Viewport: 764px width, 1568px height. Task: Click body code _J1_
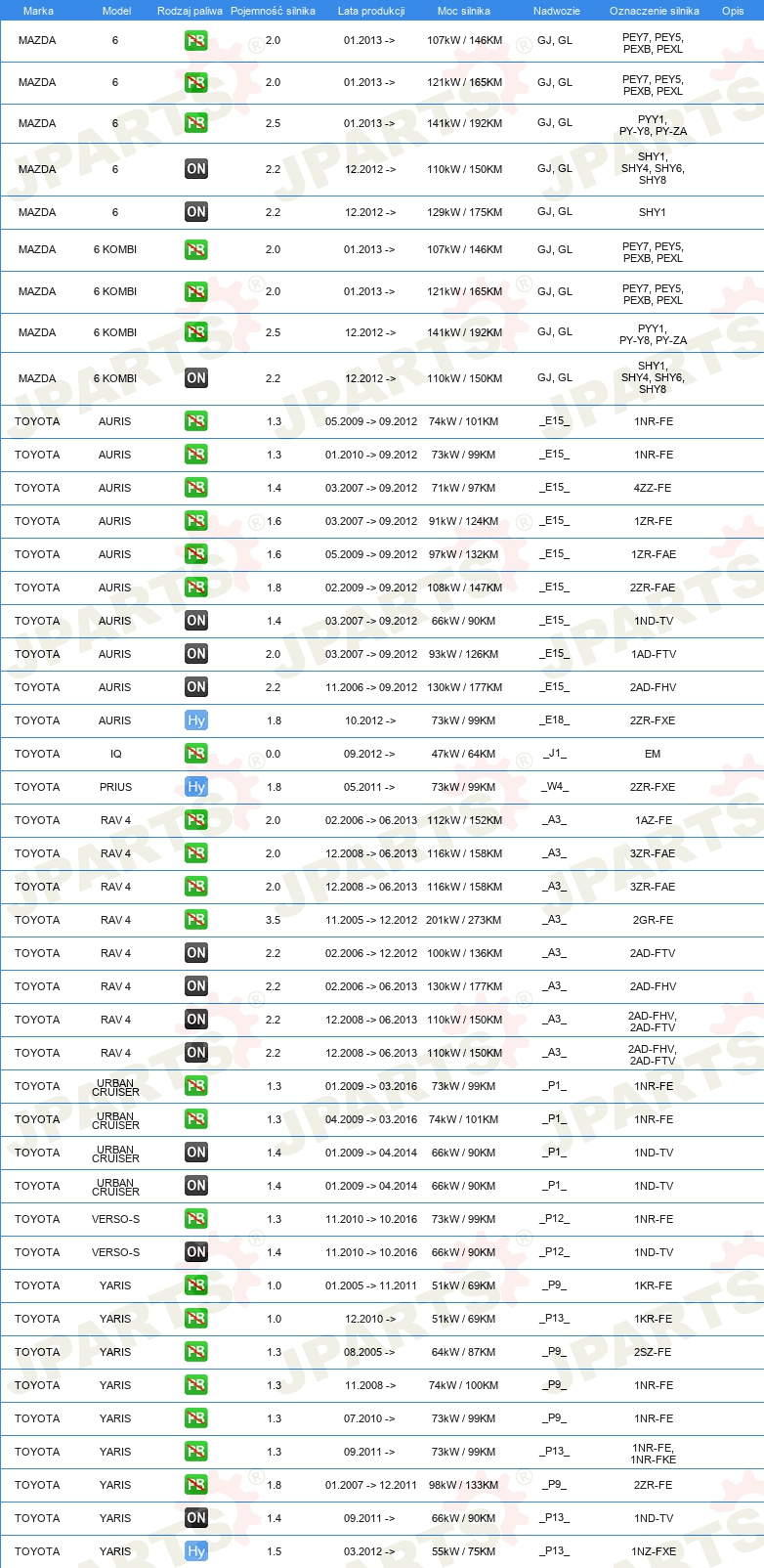[555, 753]
